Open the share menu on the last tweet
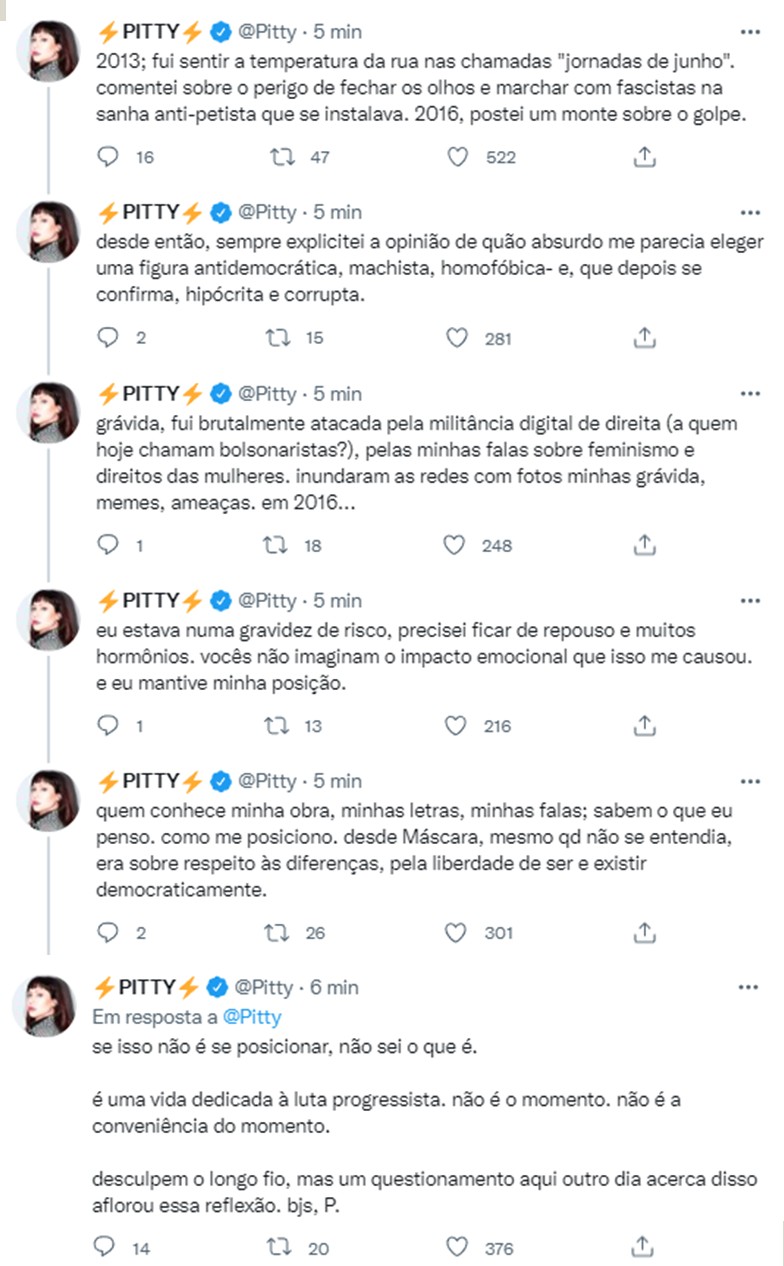Image resolution: width=784 pixels, height=1266 pixels. pyautogui.click(x=644, y=1248)
